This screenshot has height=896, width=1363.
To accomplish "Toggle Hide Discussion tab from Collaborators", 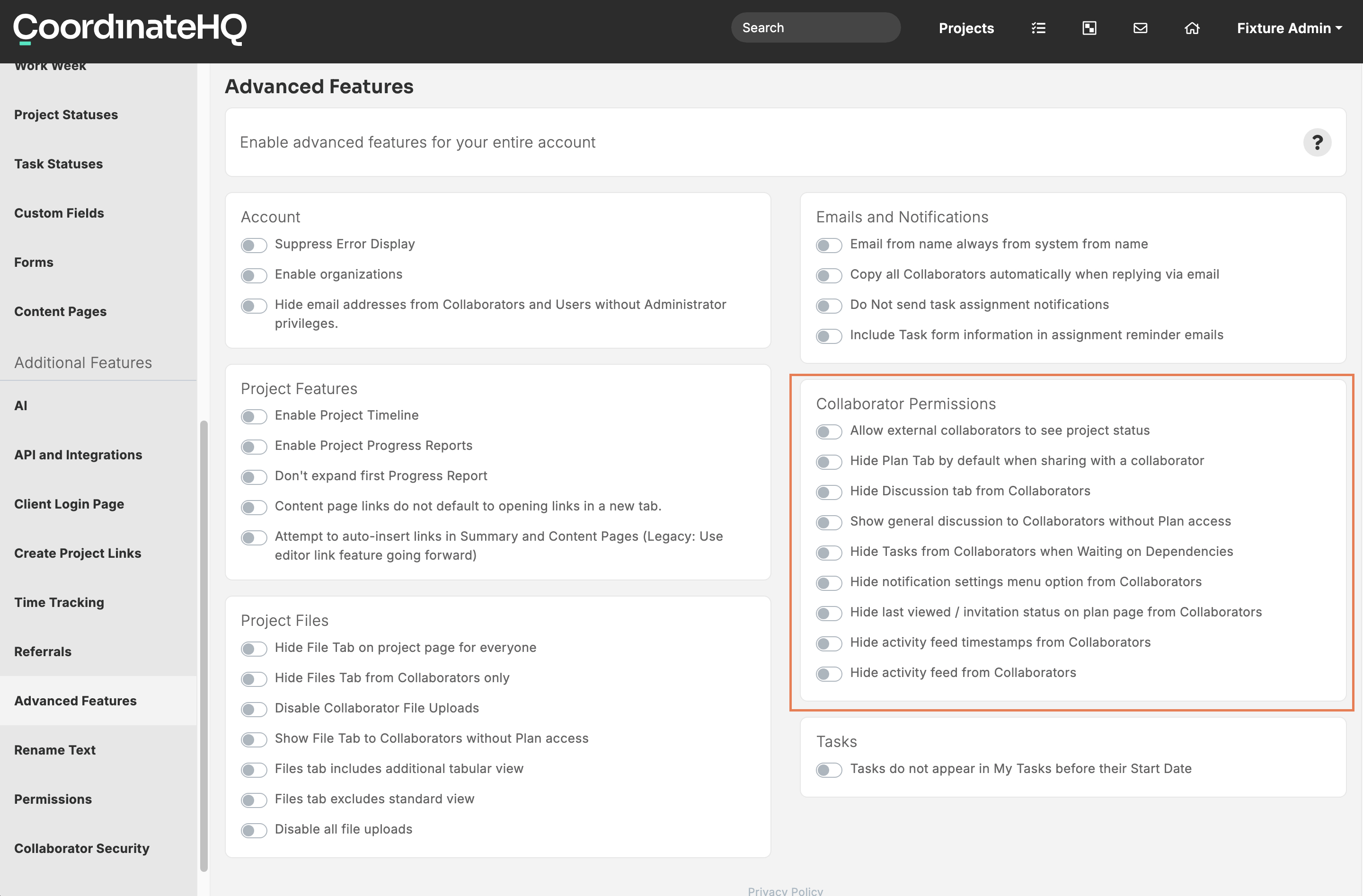I will click(x=829, y=492).
